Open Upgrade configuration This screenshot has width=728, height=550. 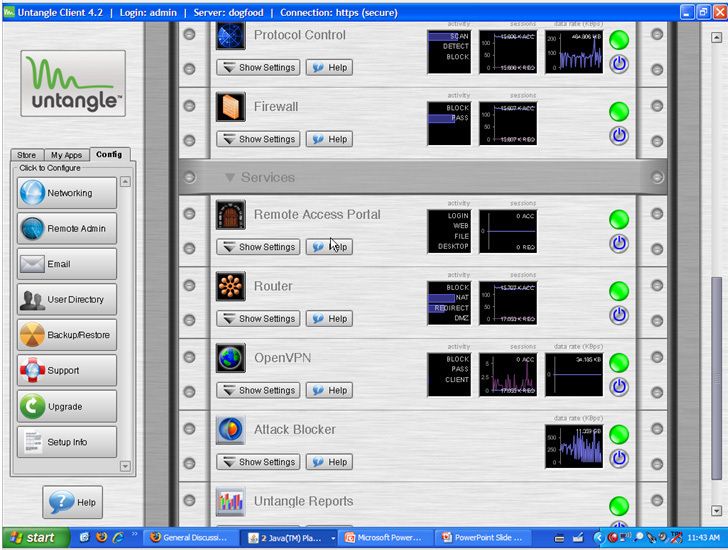coord(67,406)
